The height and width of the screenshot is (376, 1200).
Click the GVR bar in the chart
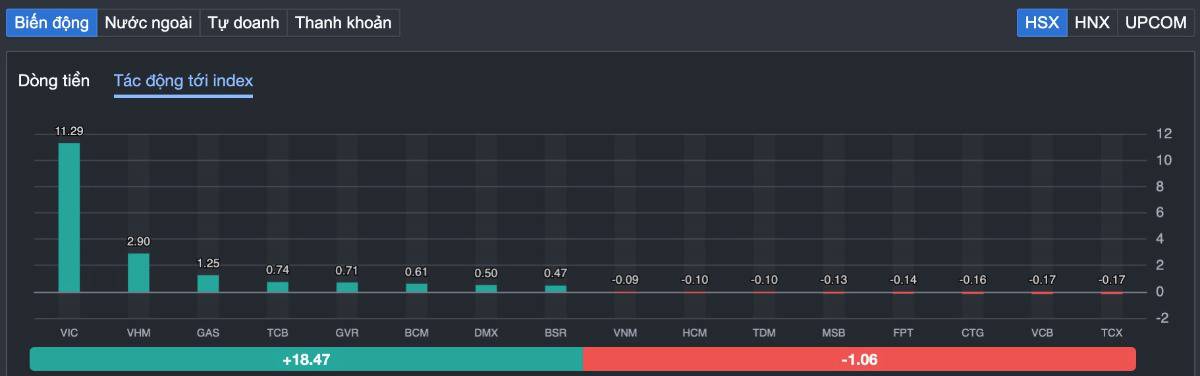coord(347,287)
